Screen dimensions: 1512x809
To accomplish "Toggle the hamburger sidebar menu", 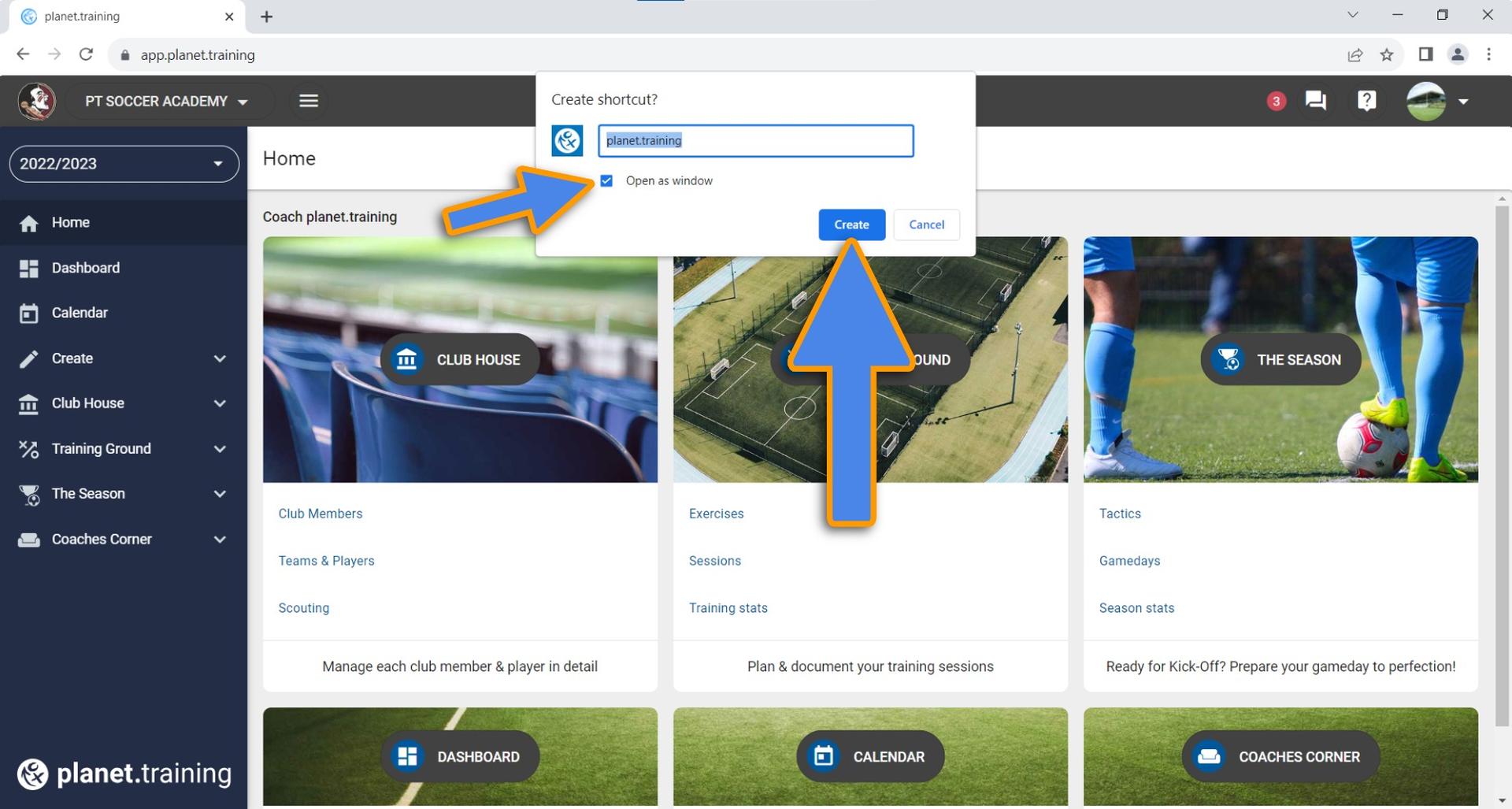I will click(x=309, y=101).
